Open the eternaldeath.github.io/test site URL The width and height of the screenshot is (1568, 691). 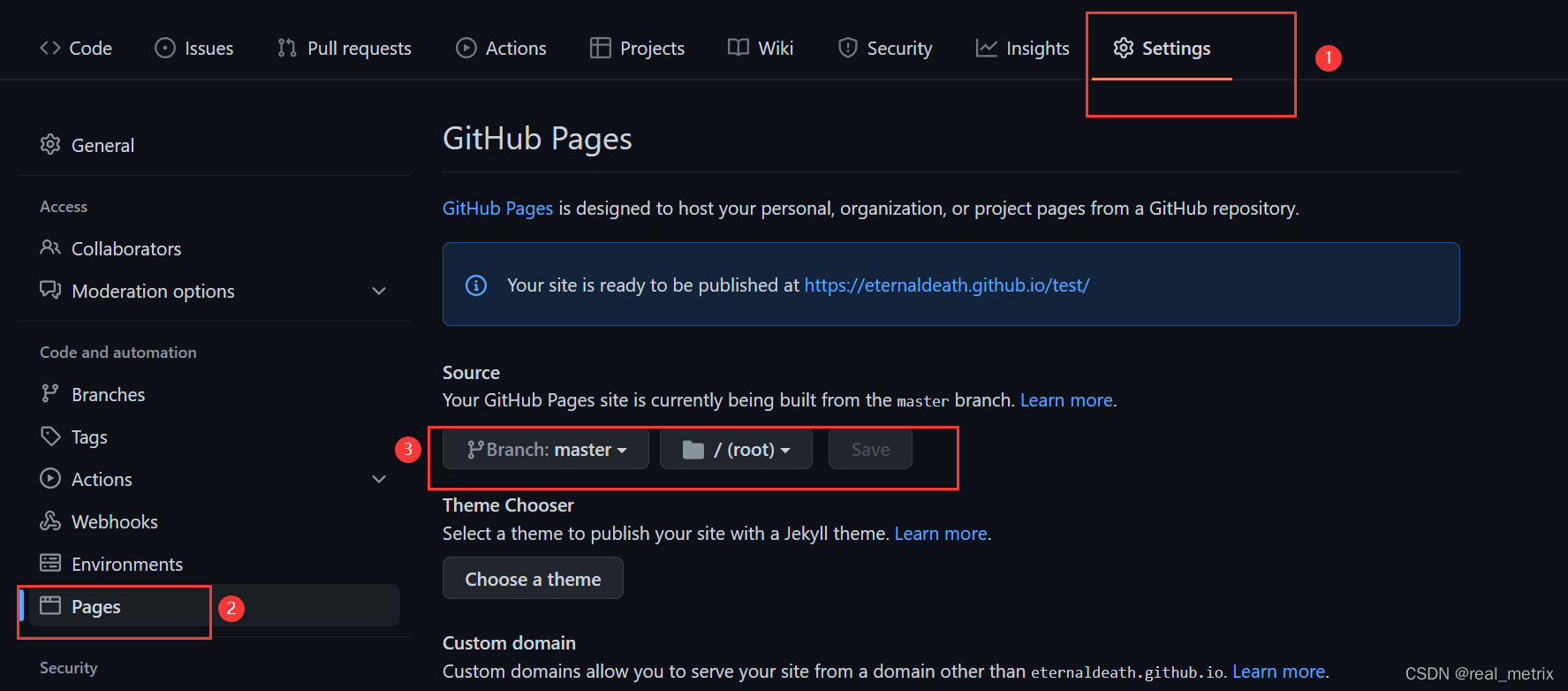click(947, 285)
